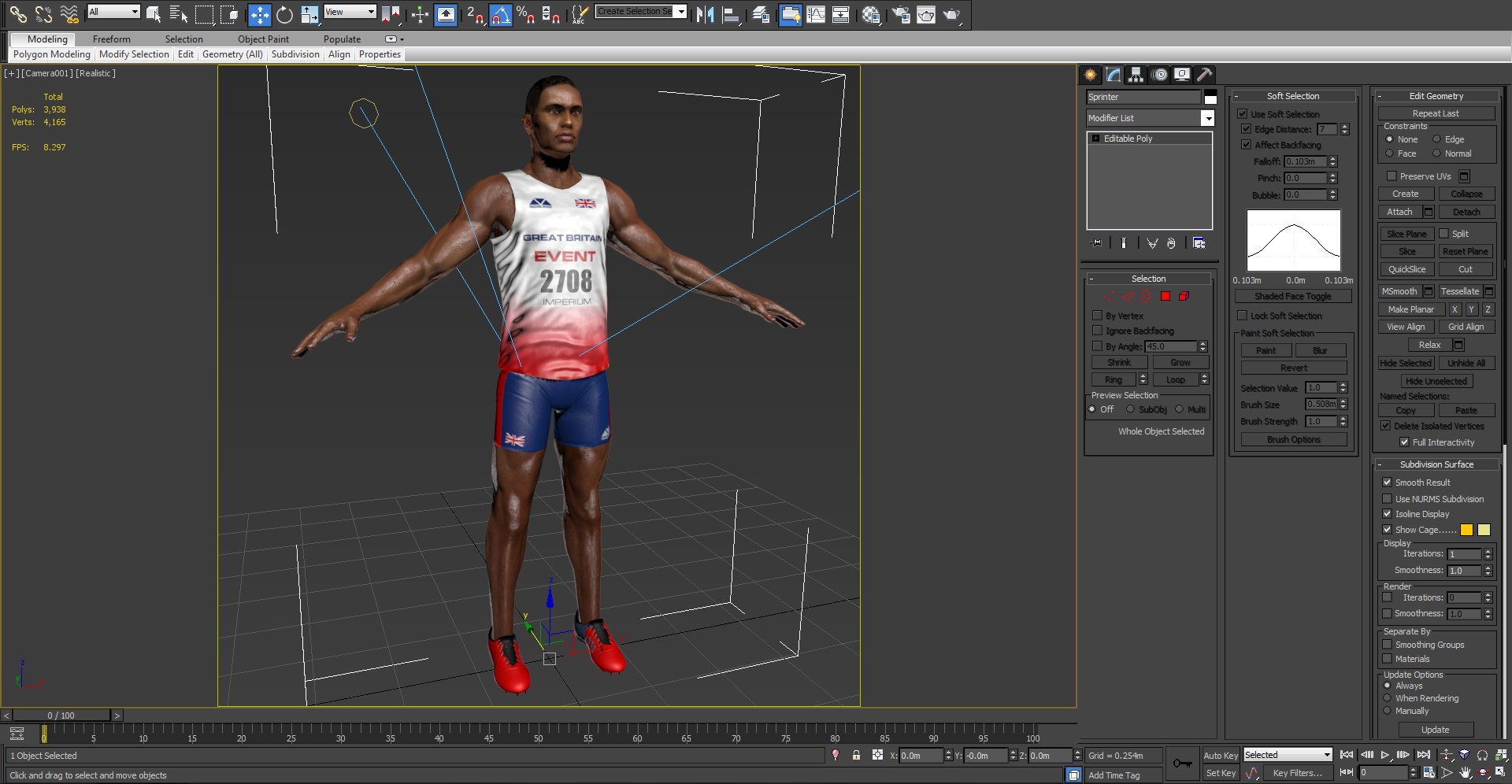Open the Hierarchy command panel tab

click(x=1136, y=74)
